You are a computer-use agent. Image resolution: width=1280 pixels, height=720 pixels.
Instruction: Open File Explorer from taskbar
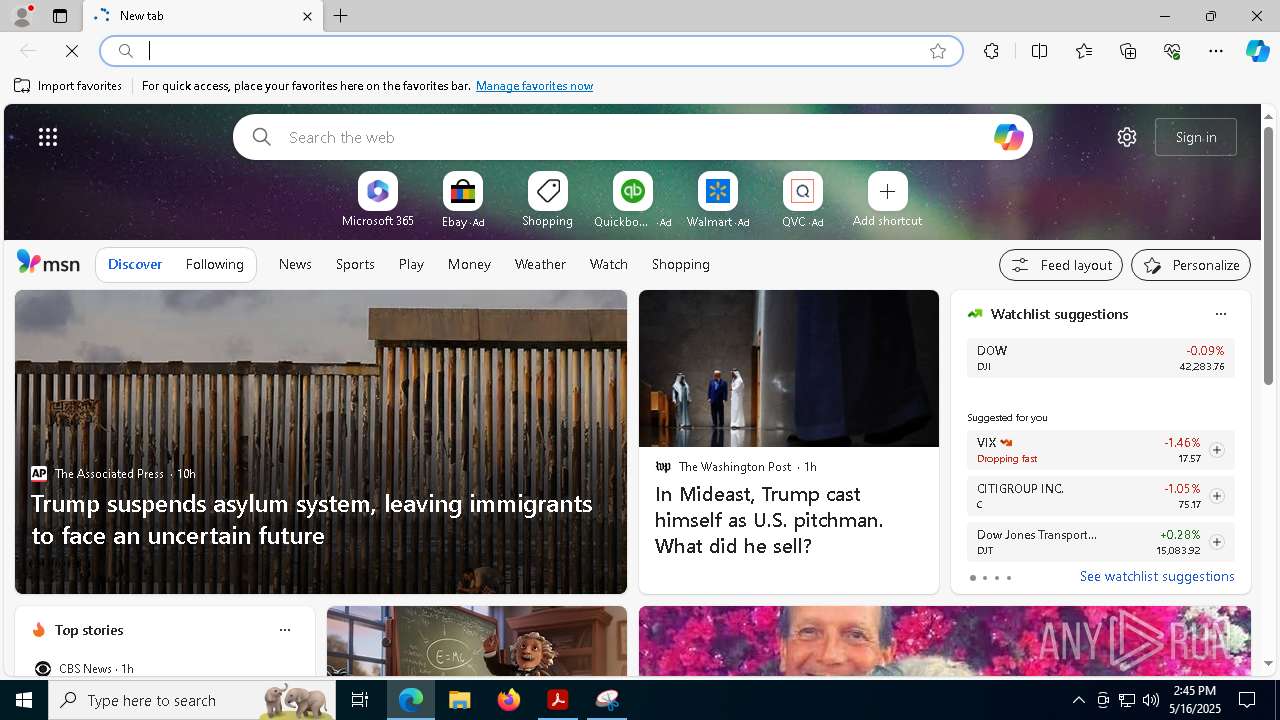coord(459,700)
